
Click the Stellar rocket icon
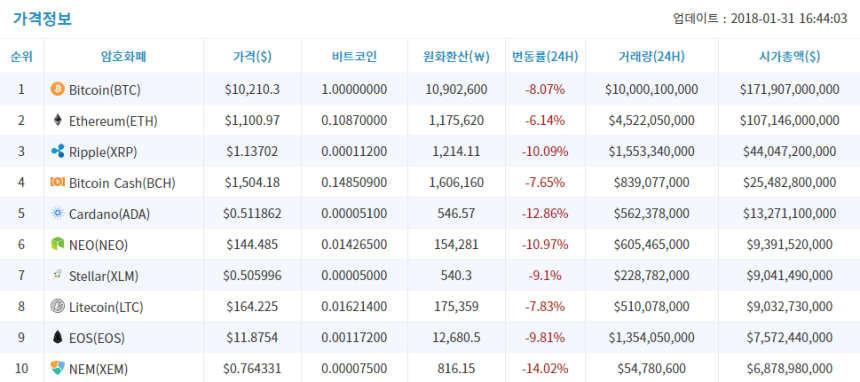[58, 275]
